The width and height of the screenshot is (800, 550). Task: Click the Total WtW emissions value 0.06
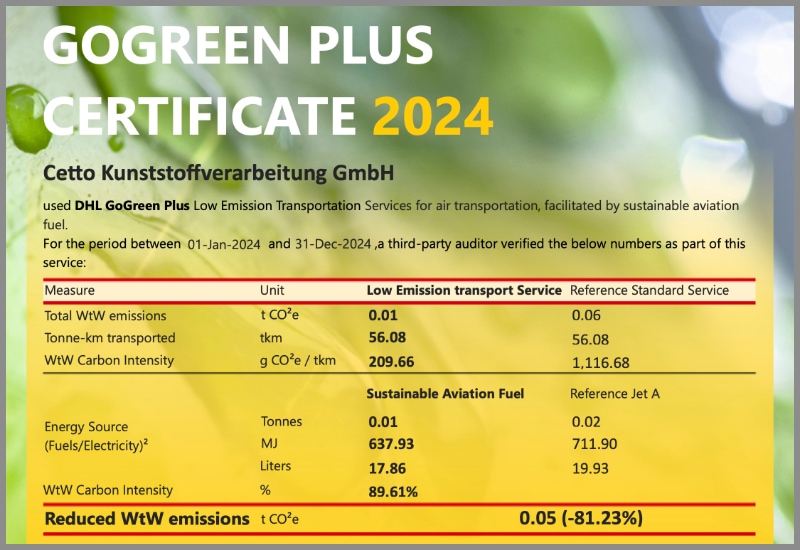click(586, 315)
